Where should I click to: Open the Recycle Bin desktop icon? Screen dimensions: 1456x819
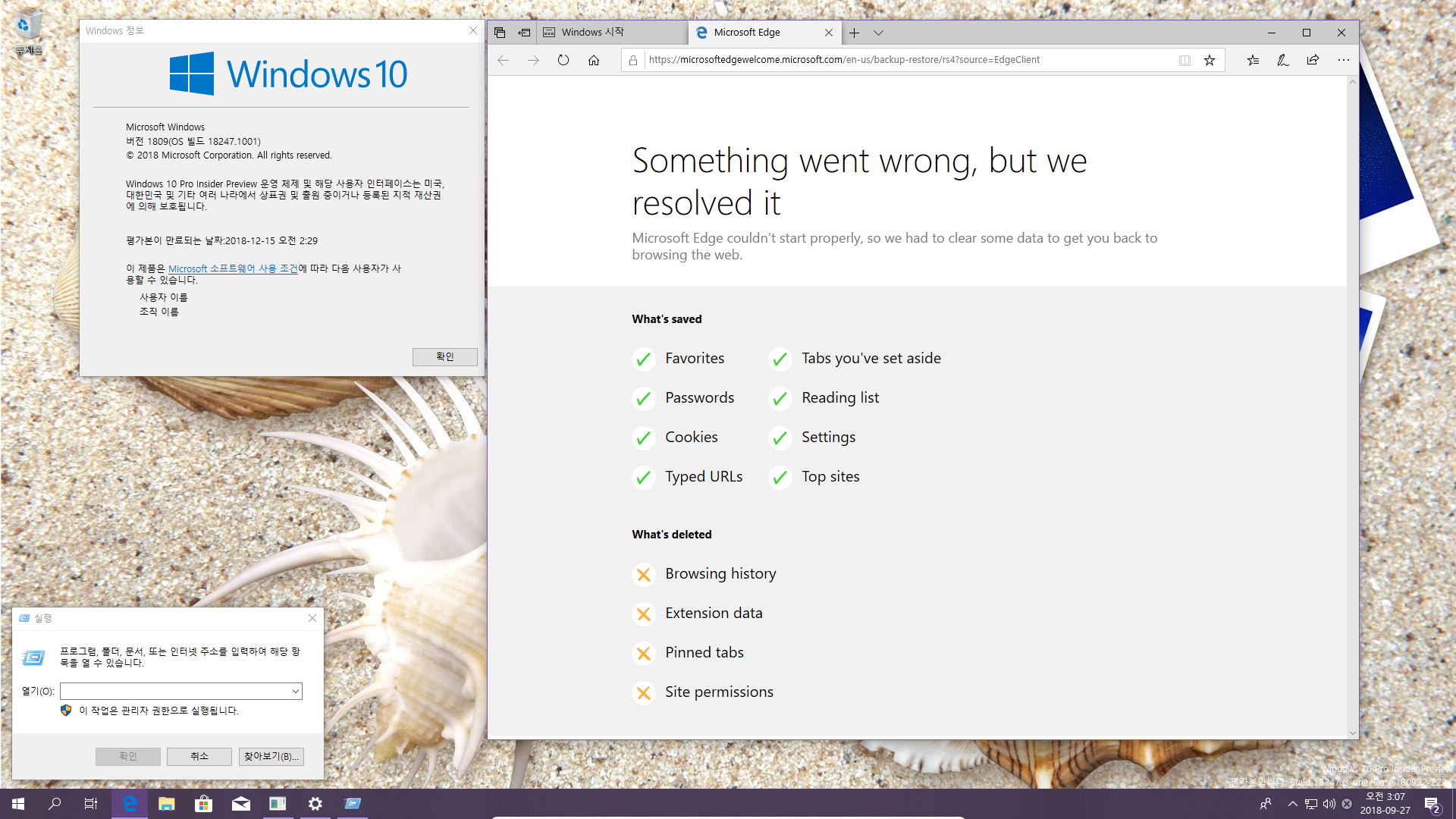click(27, 32)
